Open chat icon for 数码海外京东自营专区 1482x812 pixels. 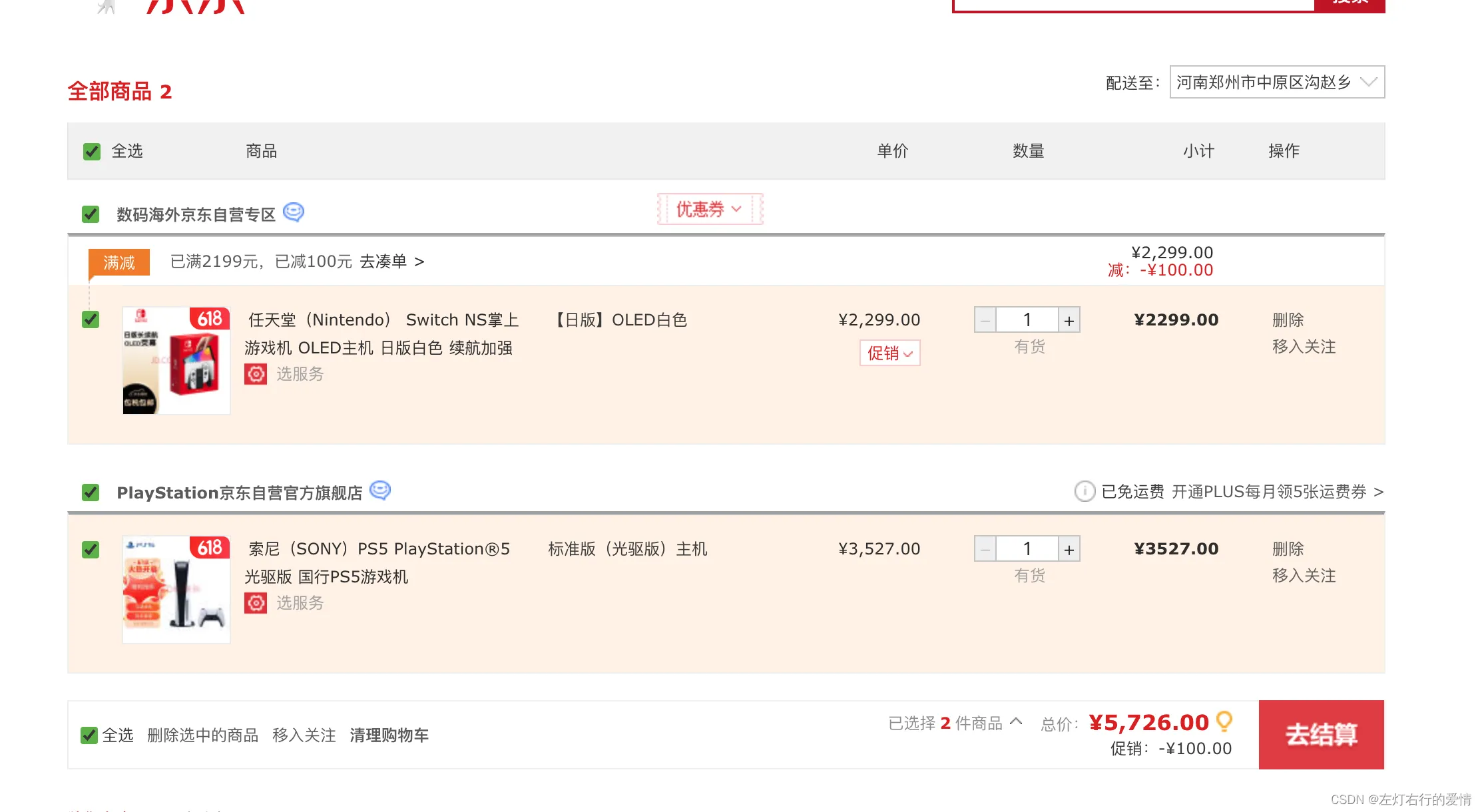294,212
